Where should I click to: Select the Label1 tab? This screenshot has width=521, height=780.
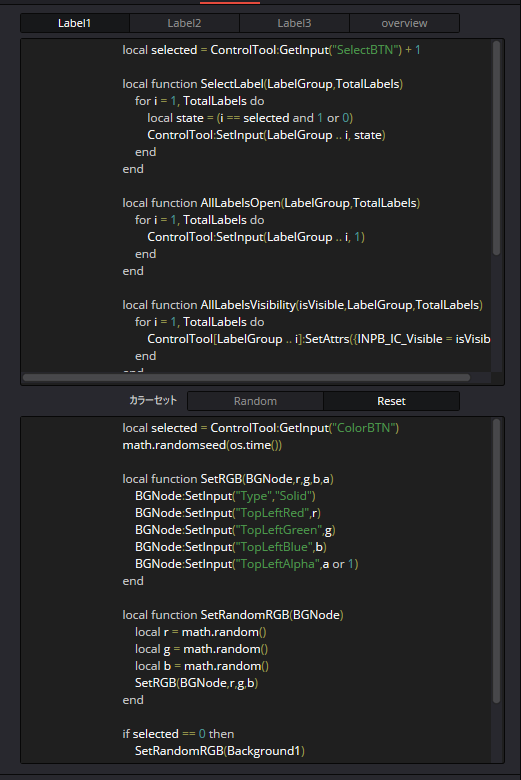[75, 23]
